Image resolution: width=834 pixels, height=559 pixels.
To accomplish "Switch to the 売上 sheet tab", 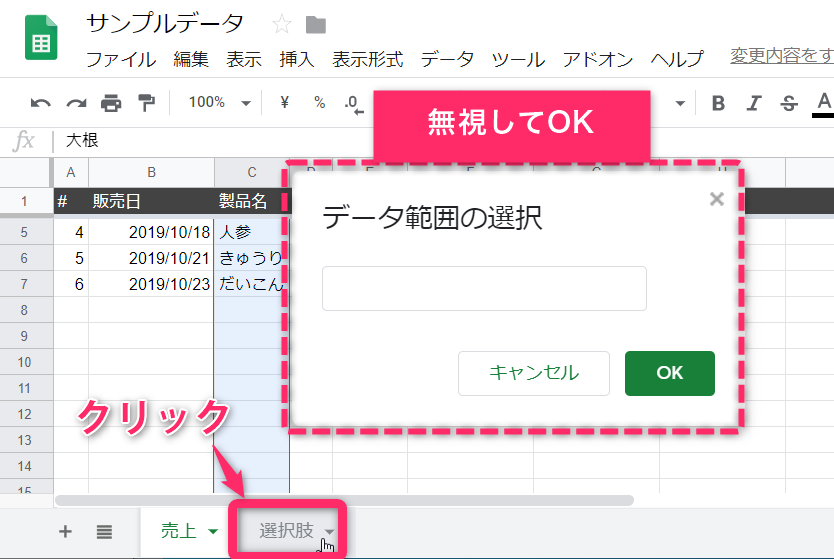I will [x=179, y=531].
